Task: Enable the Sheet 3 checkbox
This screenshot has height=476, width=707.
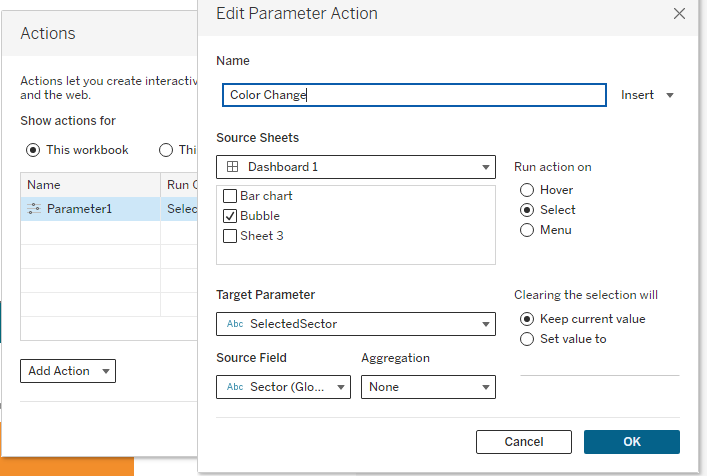Action: (230, 236)
